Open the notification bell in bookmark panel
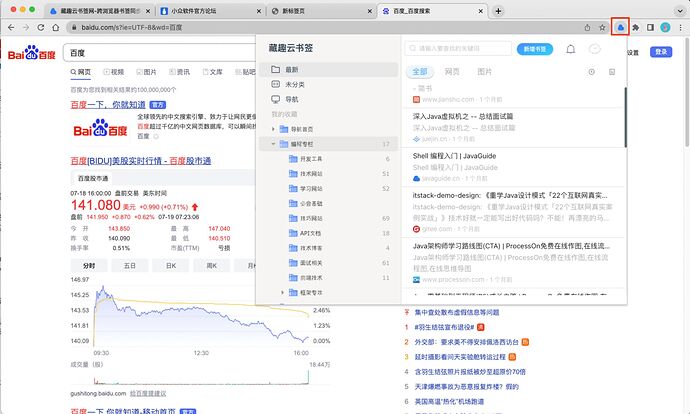This screenshot has height=414, width=690. click(x=571, y=48)
